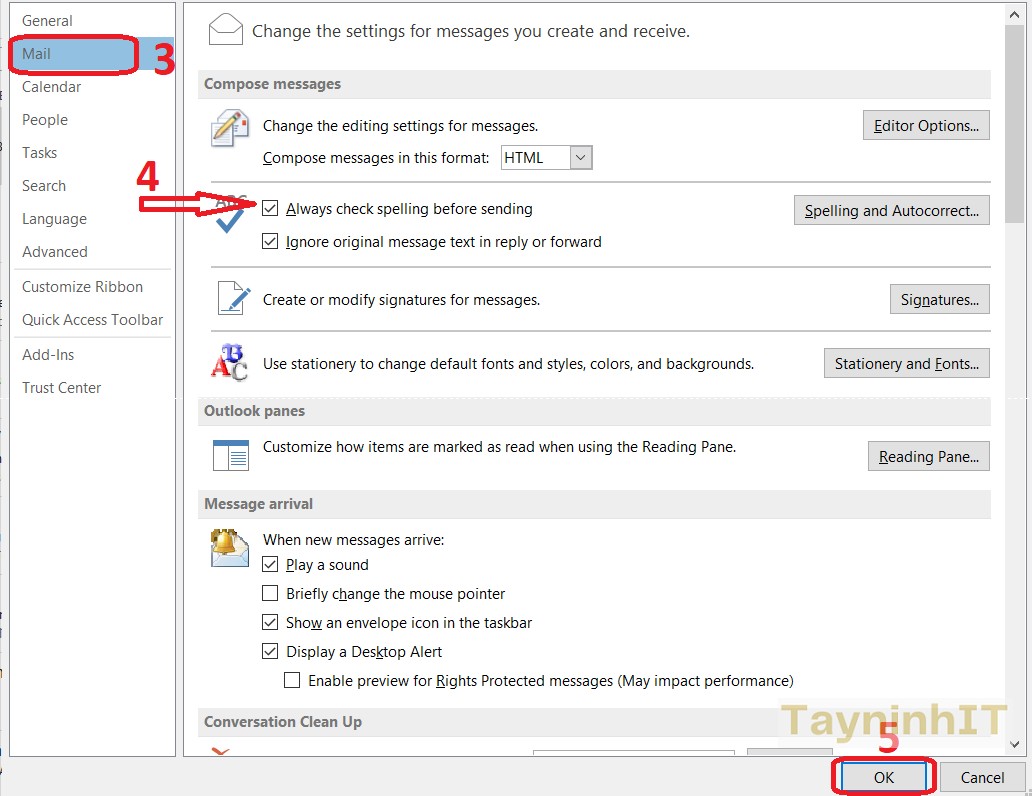Open Editor Options button
Viewport: 1032px width, 796px height.
[926, 126]
